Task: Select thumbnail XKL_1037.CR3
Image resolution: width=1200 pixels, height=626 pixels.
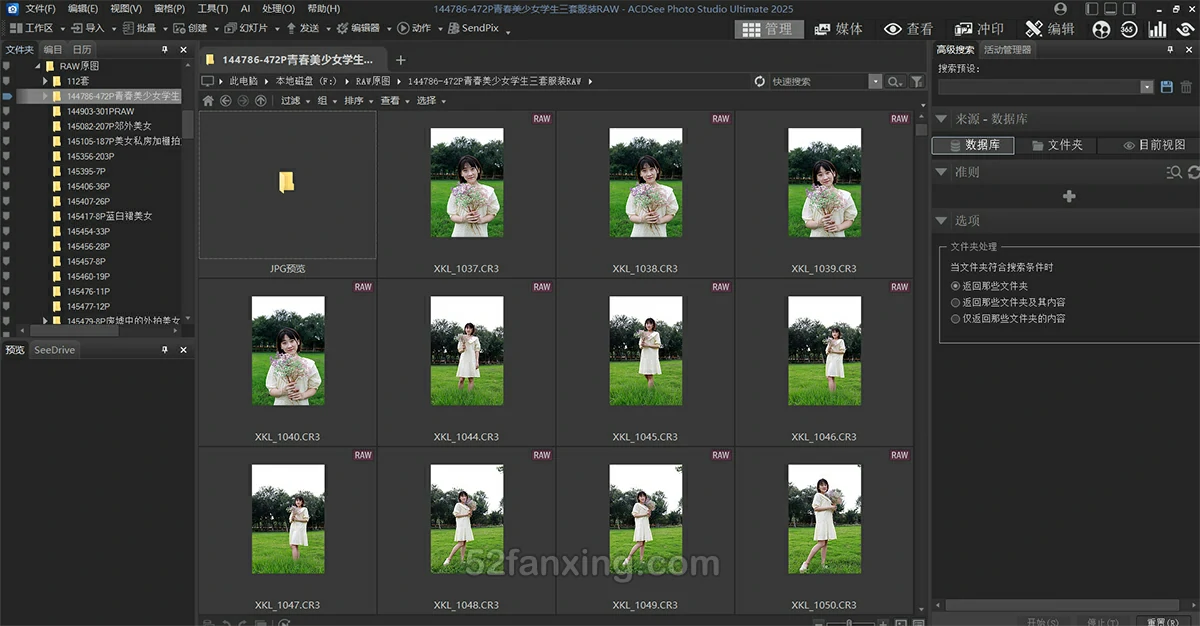Action: tap(467, 194)
